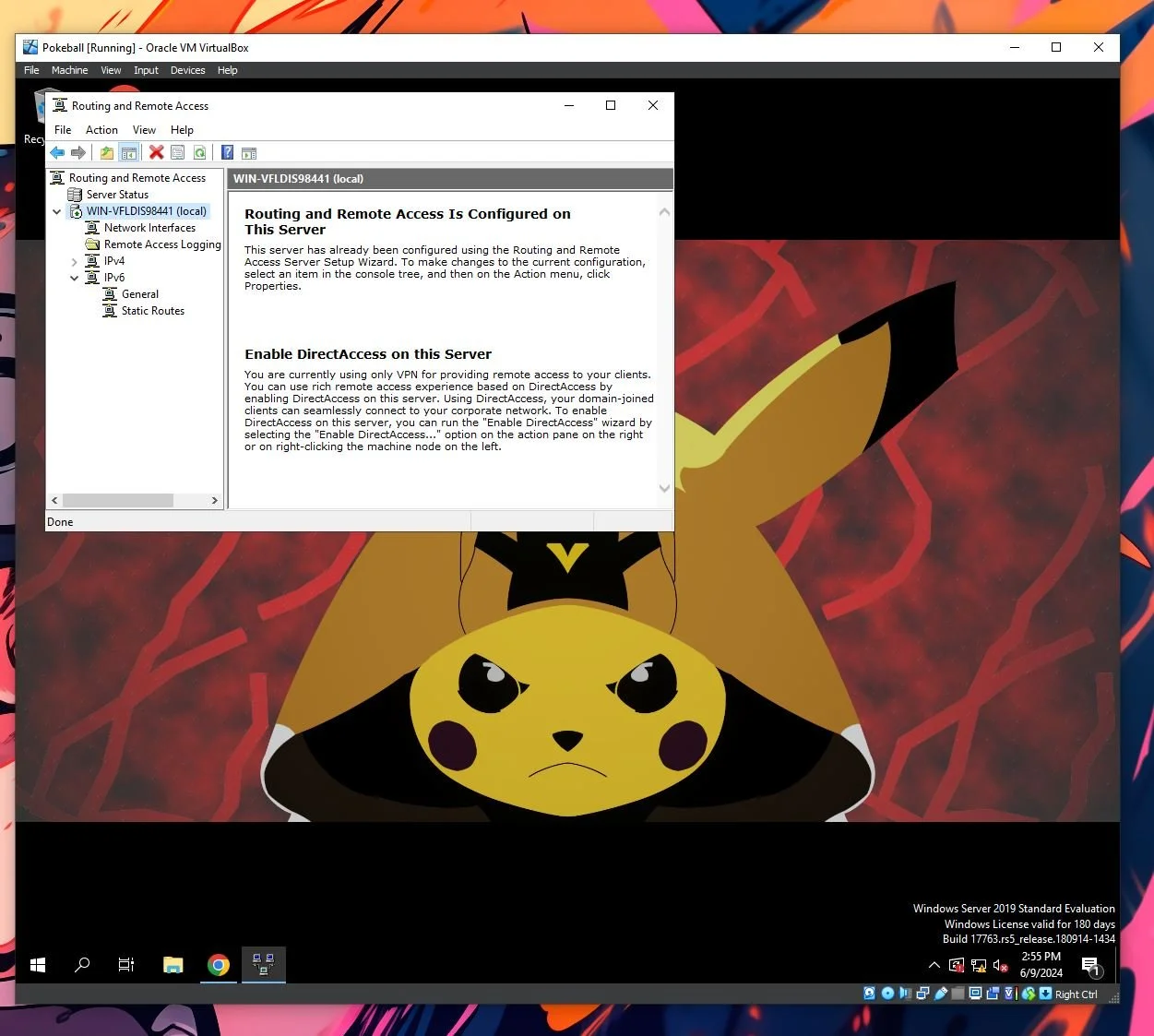Screen dimensions: 1154x1036
Task: Click the Back arrow in the toolbar
Action: (x=57, y=152)
